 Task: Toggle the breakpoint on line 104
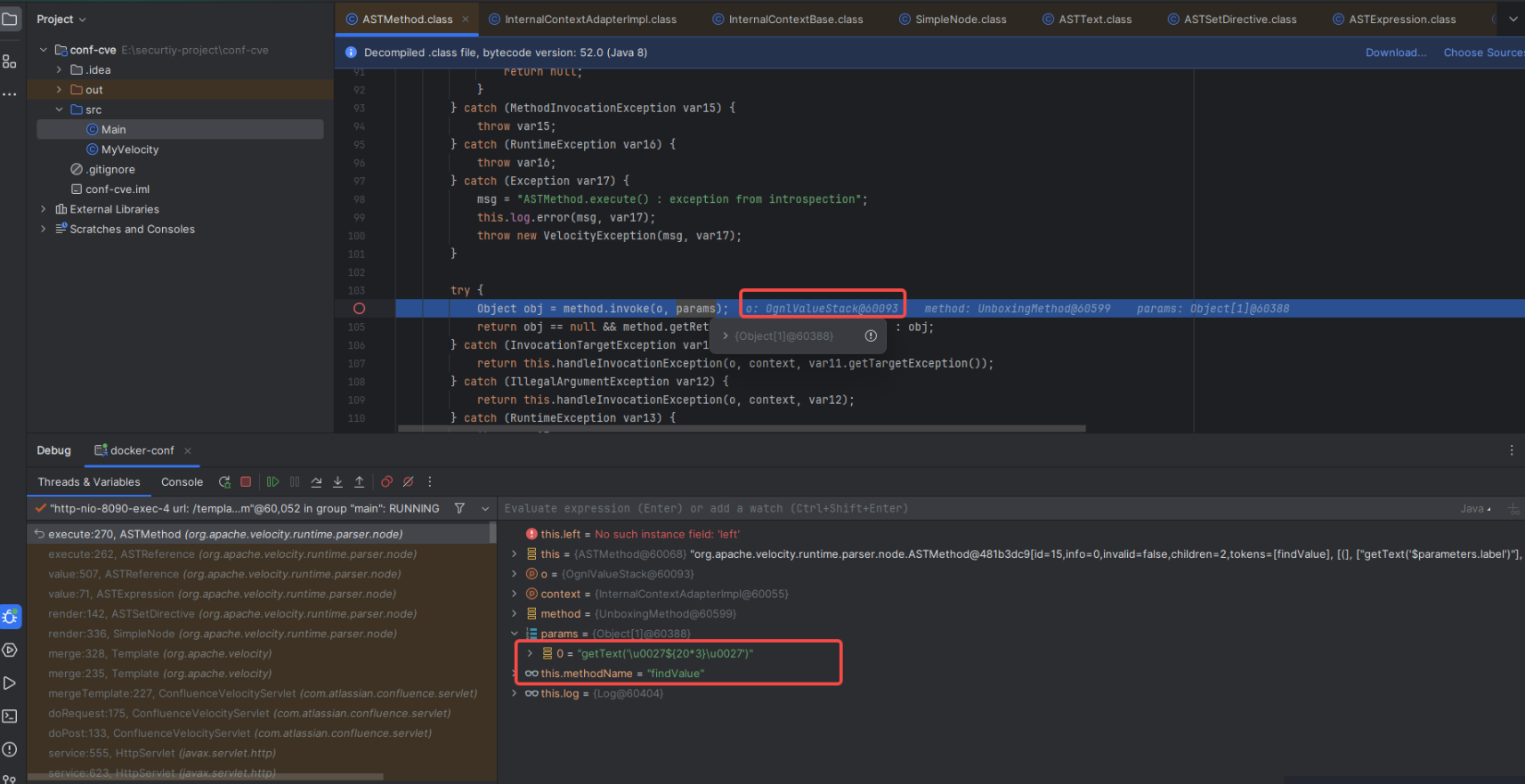[x=359, y=309]
